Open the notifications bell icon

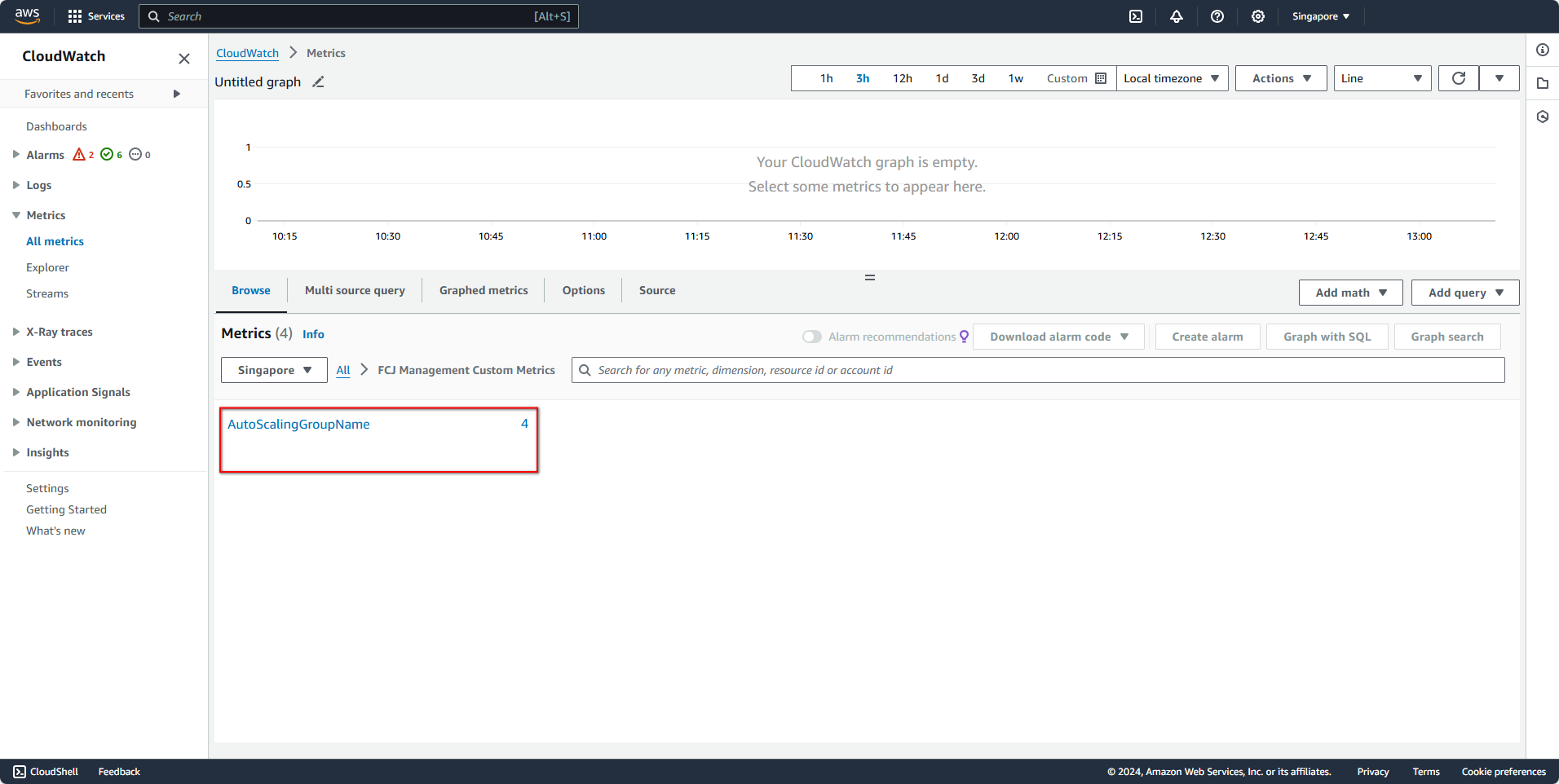(1177, 16)
